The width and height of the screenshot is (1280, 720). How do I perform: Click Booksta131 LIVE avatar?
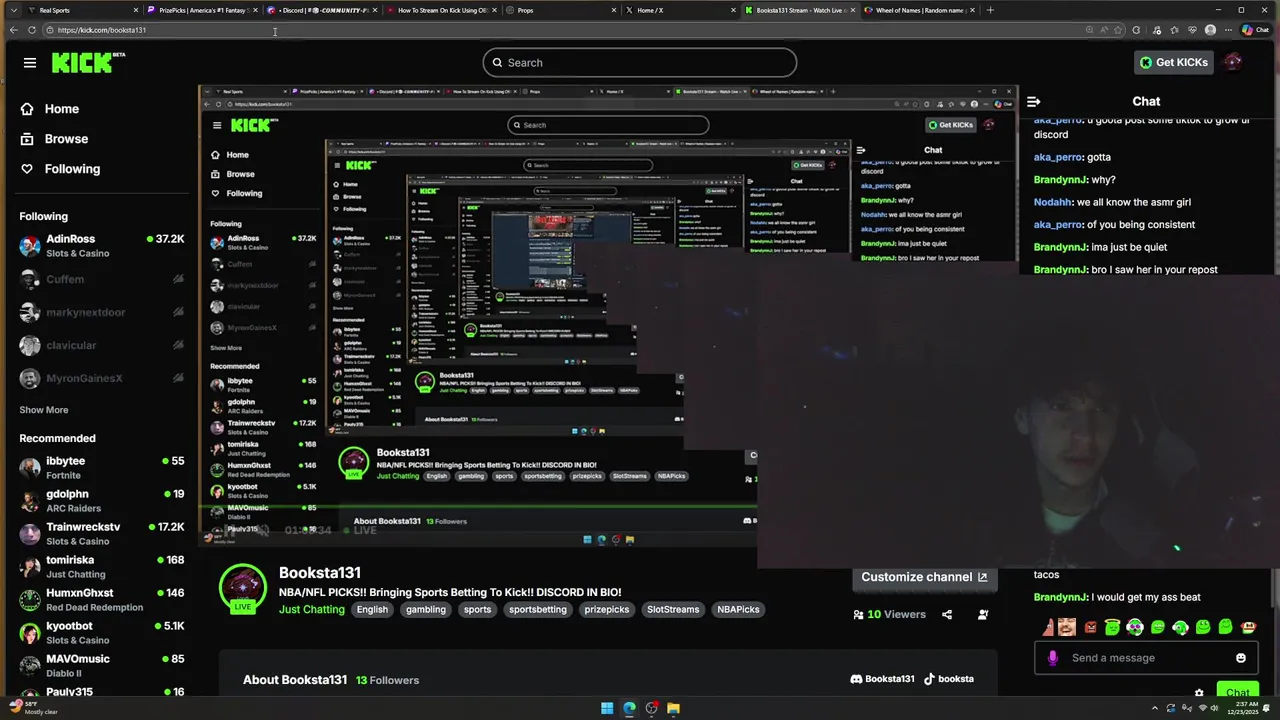point(243,588)
